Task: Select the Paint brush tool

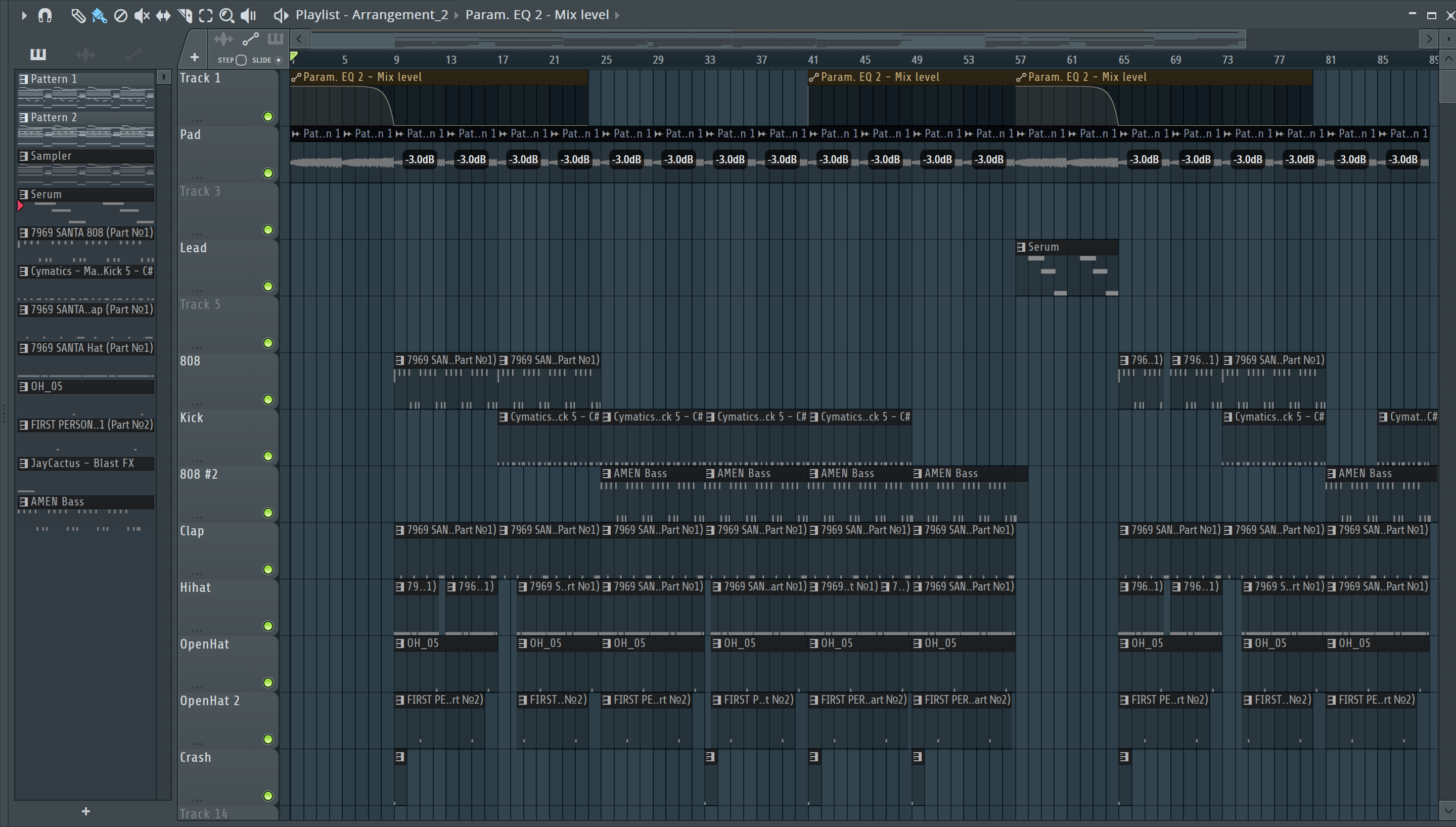Action: [100, 15]
